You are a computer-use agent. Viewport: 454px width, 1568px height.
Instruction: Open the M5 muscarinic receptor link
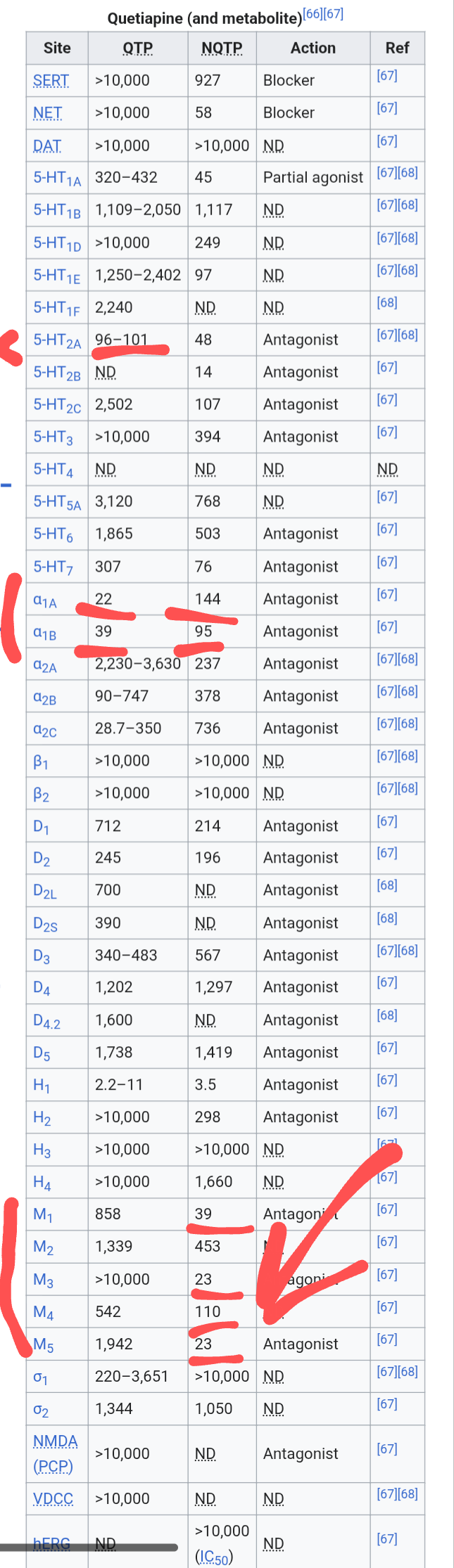click(x=43, y=1345)
